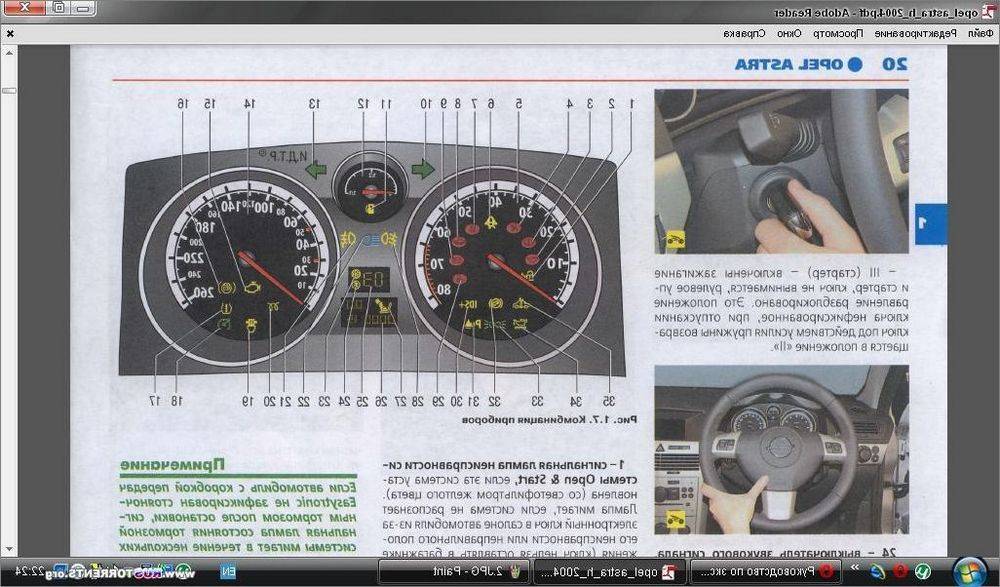
Task: Click the ignition key photo
Action: point(781,171)
